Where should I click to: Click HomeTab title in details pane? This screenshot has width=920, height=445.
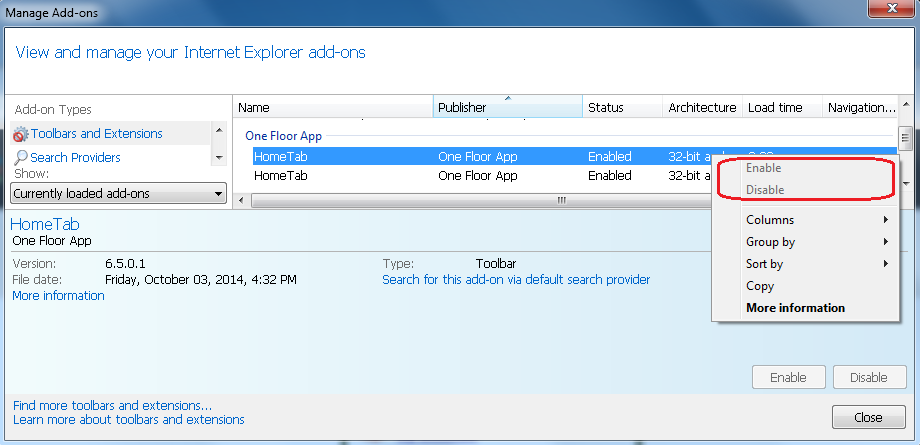click(x=45, y=224)
